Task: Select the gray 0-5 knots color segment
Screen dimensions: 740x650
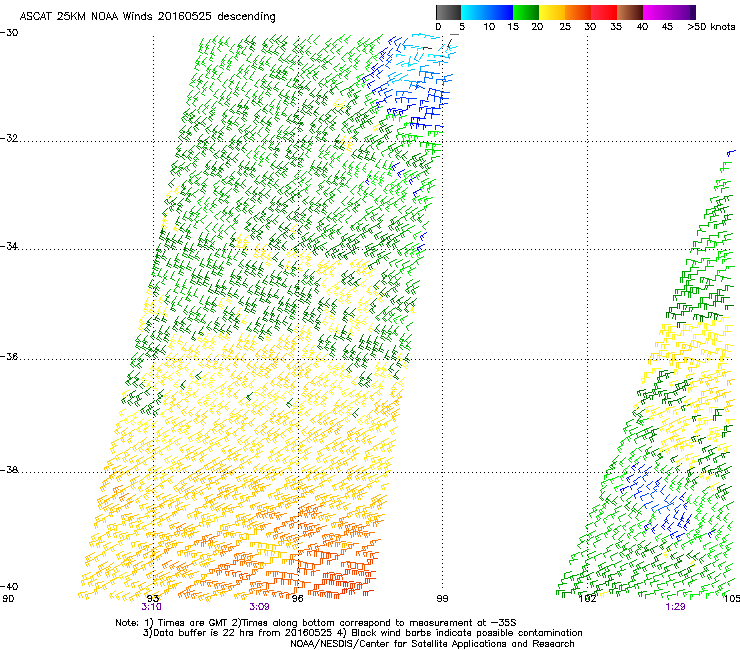Action: (x=448, y=12)
